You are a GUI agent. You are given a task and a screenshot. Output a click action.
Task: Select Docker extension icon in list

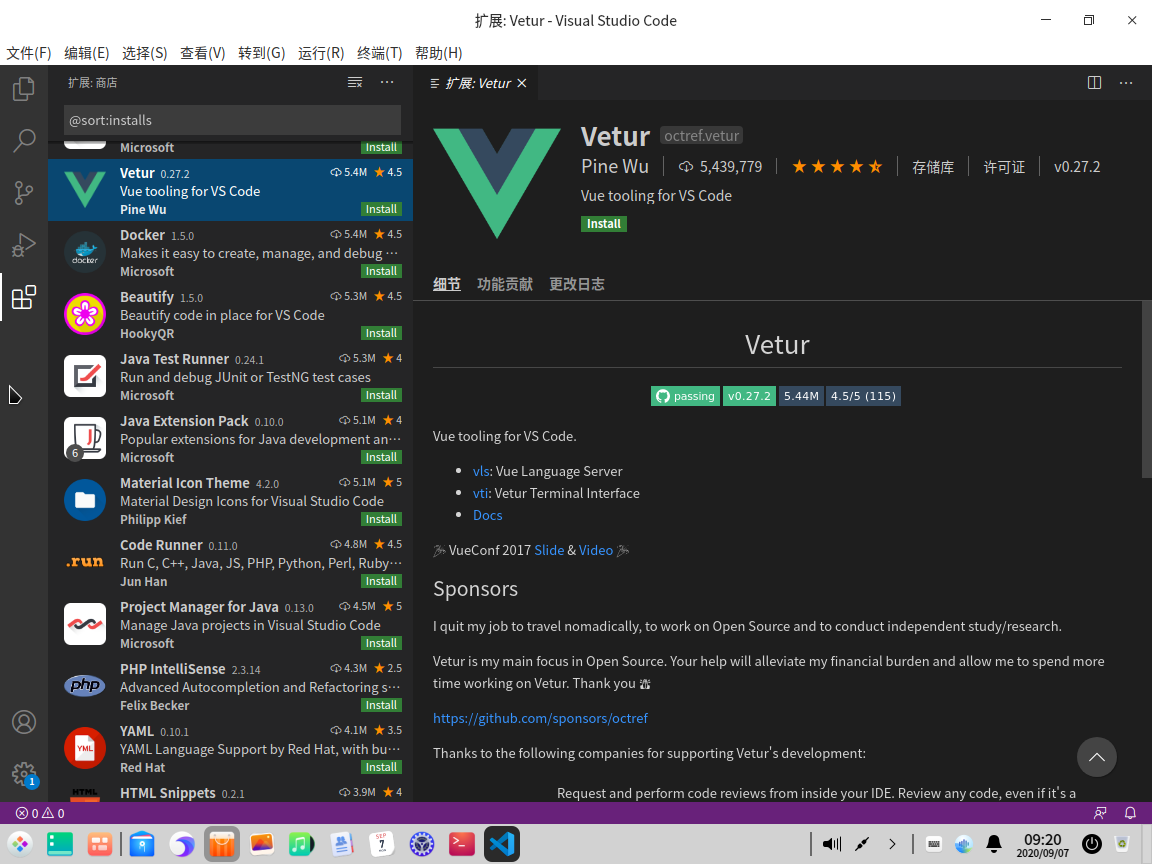(x=84, y=252)
